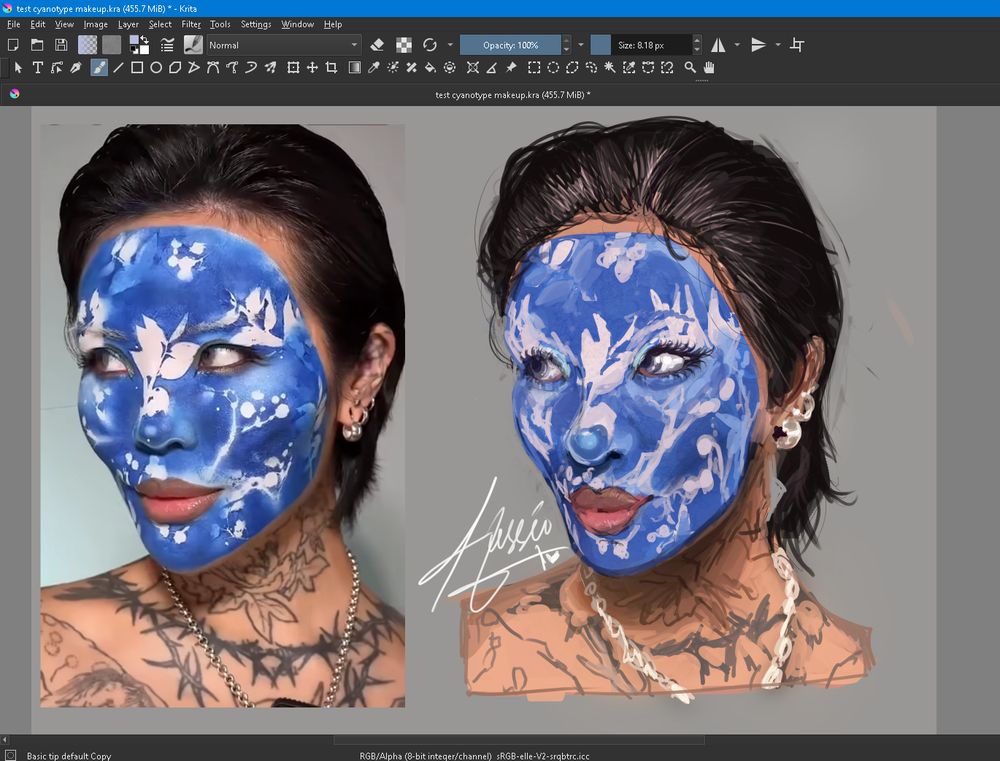Decrease brush size with stepper down arrow

pos(697,50)
